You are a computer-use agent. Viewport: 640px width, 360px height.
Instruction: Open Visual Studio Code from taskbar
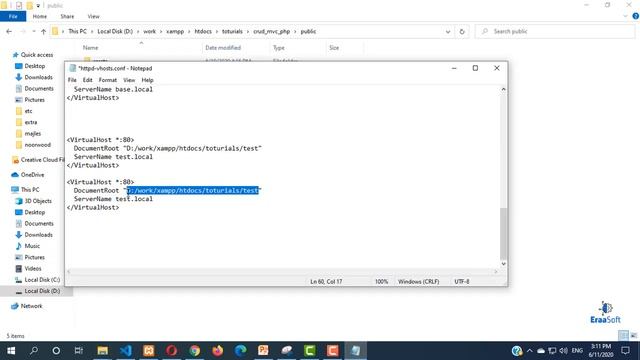coord(126,351)
